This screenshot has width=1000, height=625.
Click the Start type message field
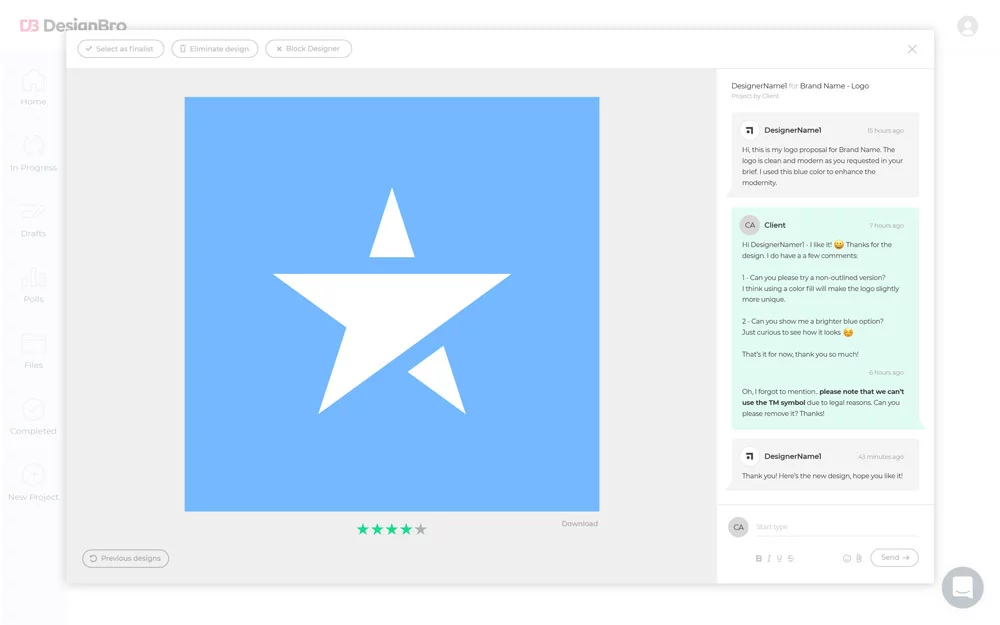click(835, 527)
